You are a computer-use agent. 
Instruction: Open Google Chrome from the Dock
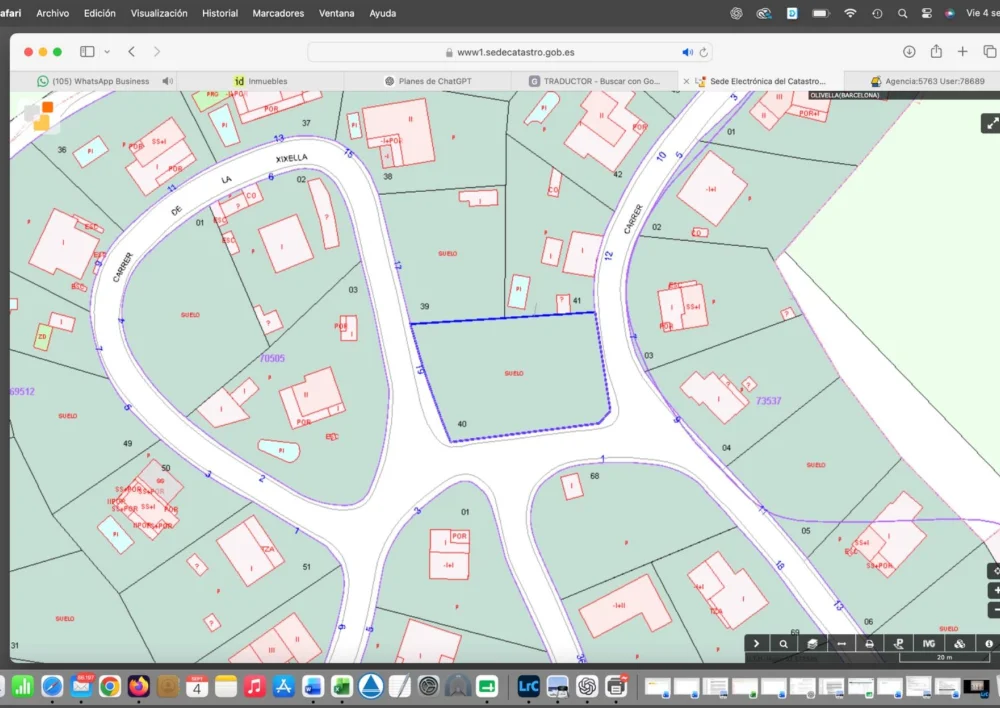[110, 686]
